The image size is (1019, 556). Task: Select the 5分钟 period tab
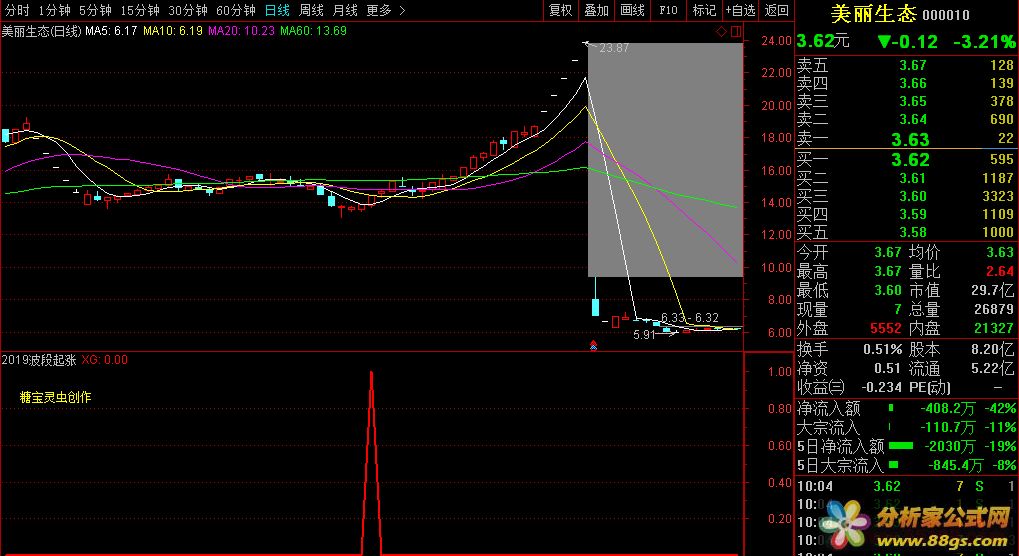96,10
